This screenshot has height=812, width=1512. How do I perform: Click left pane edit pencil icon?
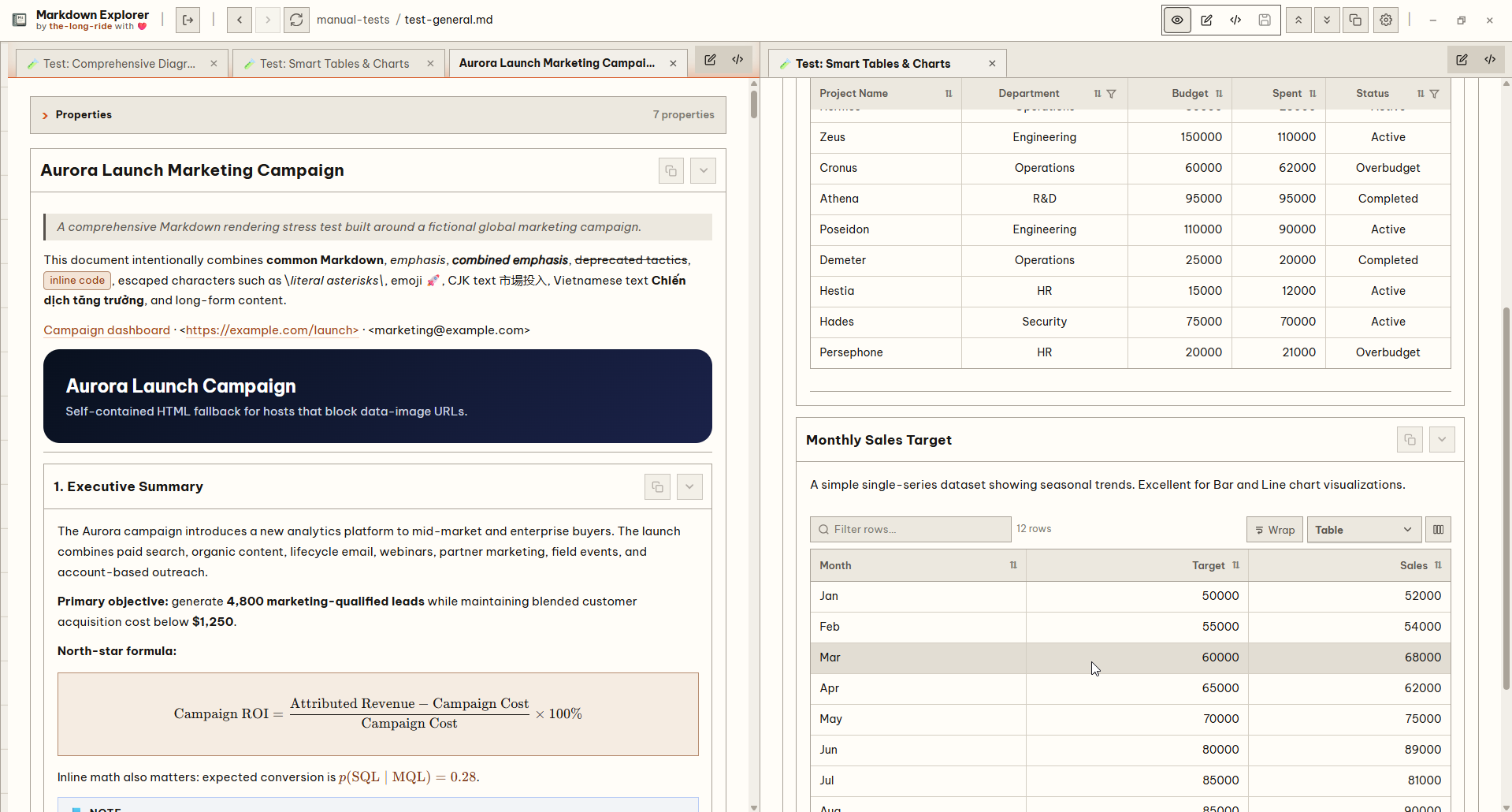[710, 60]
